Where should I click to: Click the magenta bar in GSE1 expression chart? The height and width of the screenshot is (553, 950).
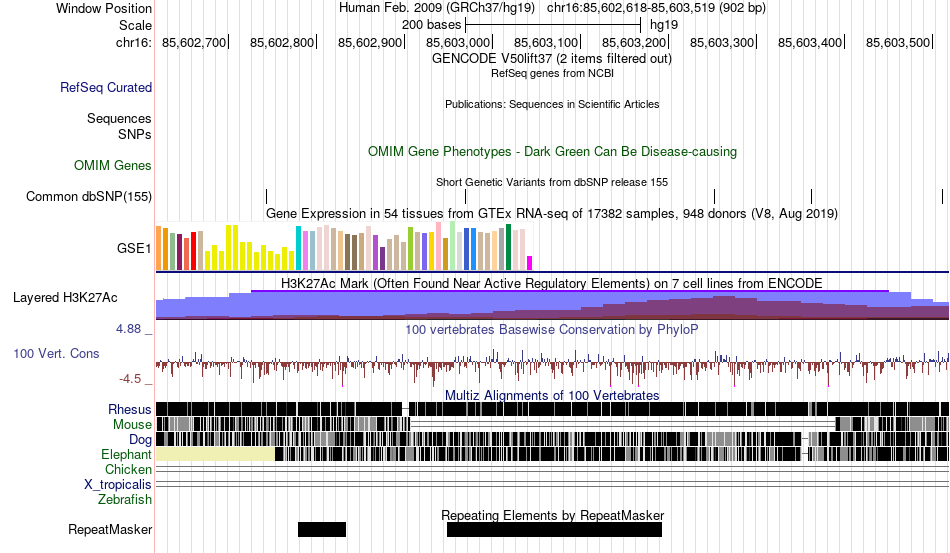click(530, 263)
